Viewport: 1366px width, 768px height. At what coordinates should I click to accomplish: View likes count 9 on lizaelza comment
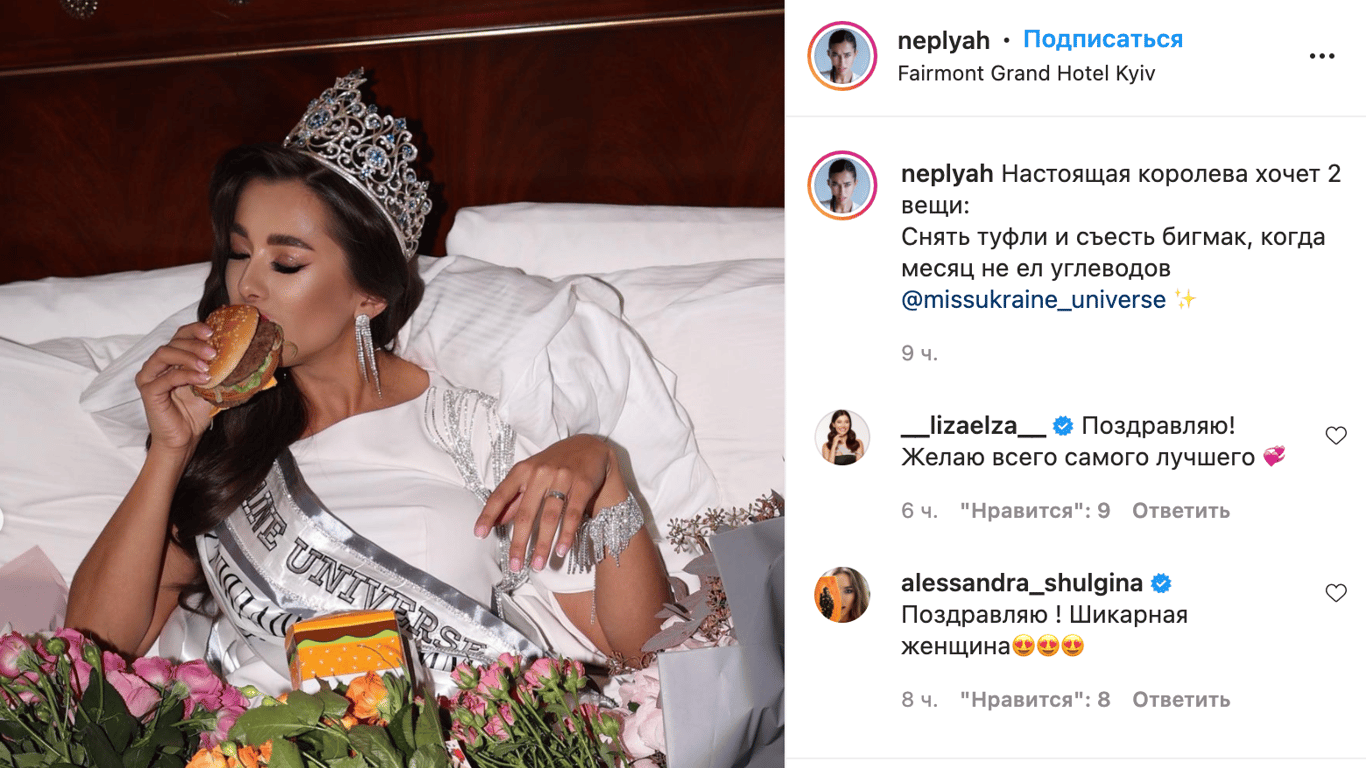pos(1035,511)
